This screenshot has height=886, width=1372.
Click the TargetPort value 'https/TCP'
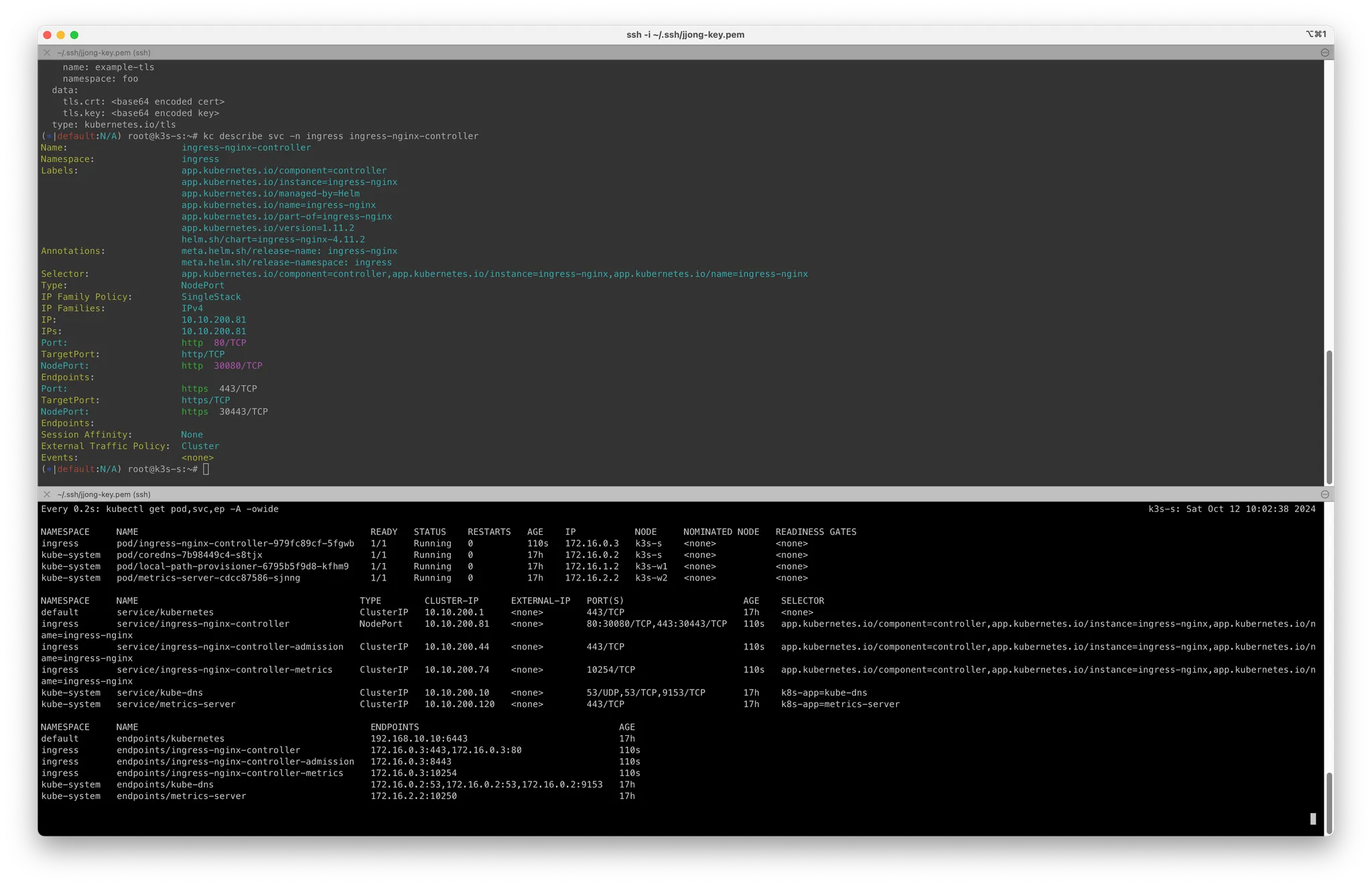pos(205,400)
